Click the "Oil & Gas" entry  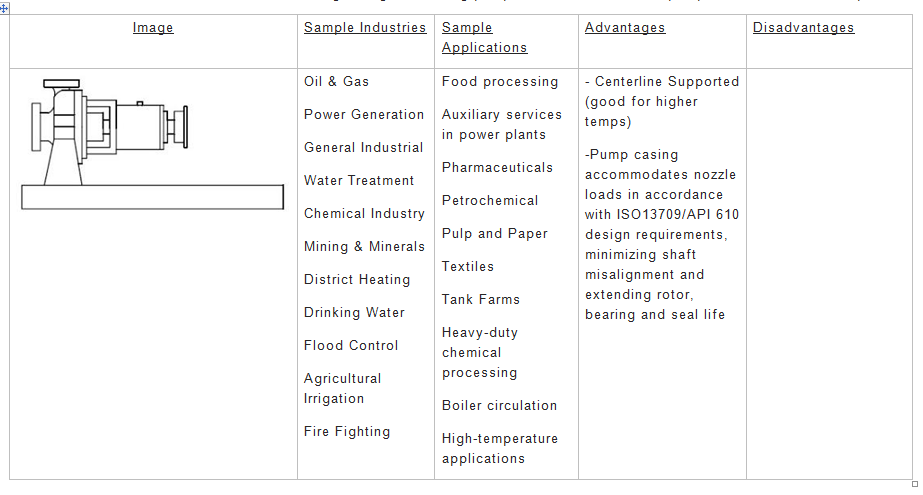tap(336, 82)
